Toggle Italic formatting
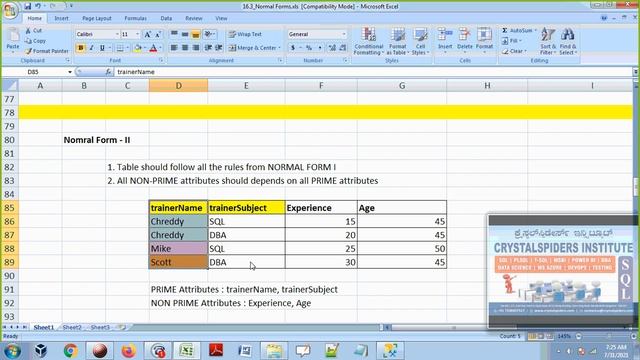The width and height of the screenshot is (640, 360). click(x=91, y=48)
